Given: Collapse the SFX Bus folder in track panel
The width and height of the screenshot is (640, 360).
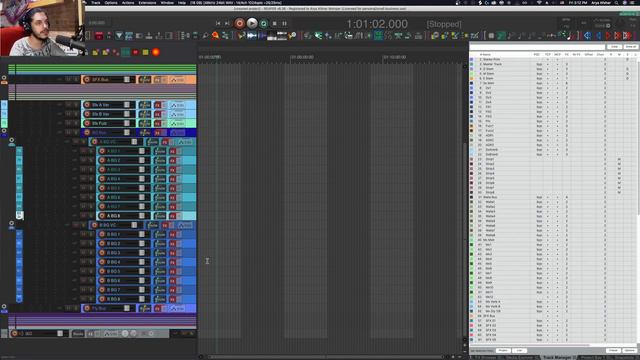Looking at the screenshot, I should point(4,78).
